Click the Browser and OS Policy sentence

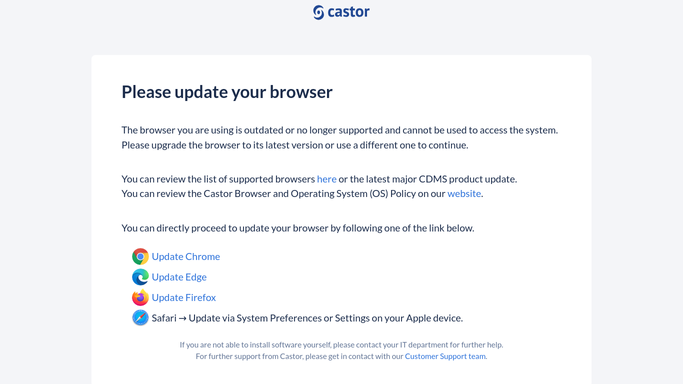[x=302, y=193]
